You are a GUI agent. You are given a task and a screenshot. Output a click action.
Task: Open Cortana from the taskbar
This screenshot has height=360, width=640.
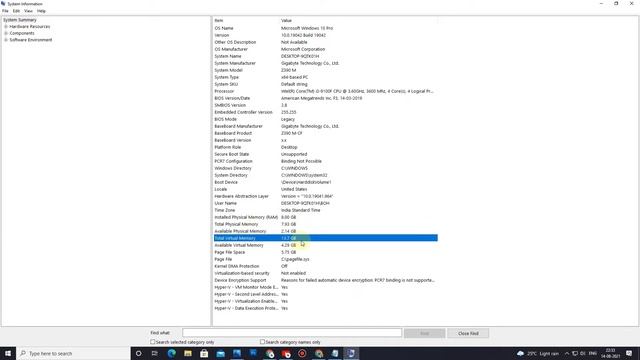tap(138, 353)
